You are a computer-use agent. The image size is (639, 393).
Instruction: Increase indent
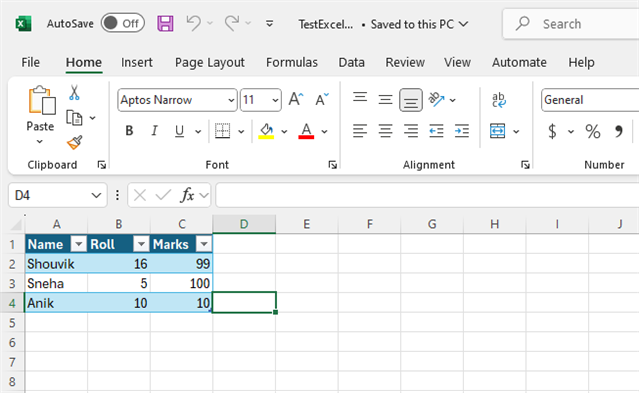pyautogui.click(x=462, y=131)
